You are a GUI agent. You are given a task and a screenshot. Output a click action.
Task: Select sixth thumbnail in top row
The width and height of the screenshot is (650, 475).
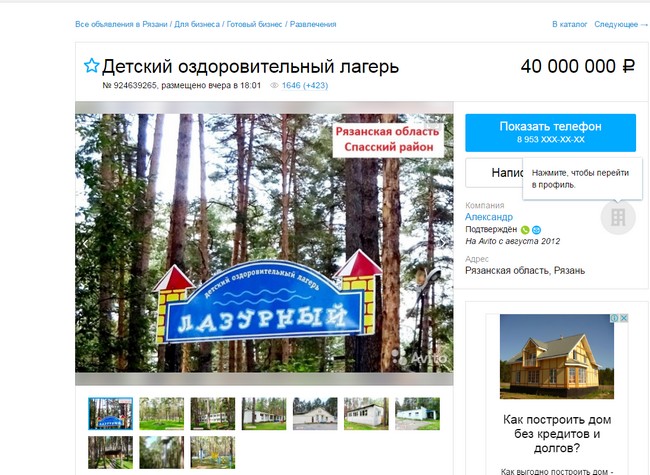(366, 414)
